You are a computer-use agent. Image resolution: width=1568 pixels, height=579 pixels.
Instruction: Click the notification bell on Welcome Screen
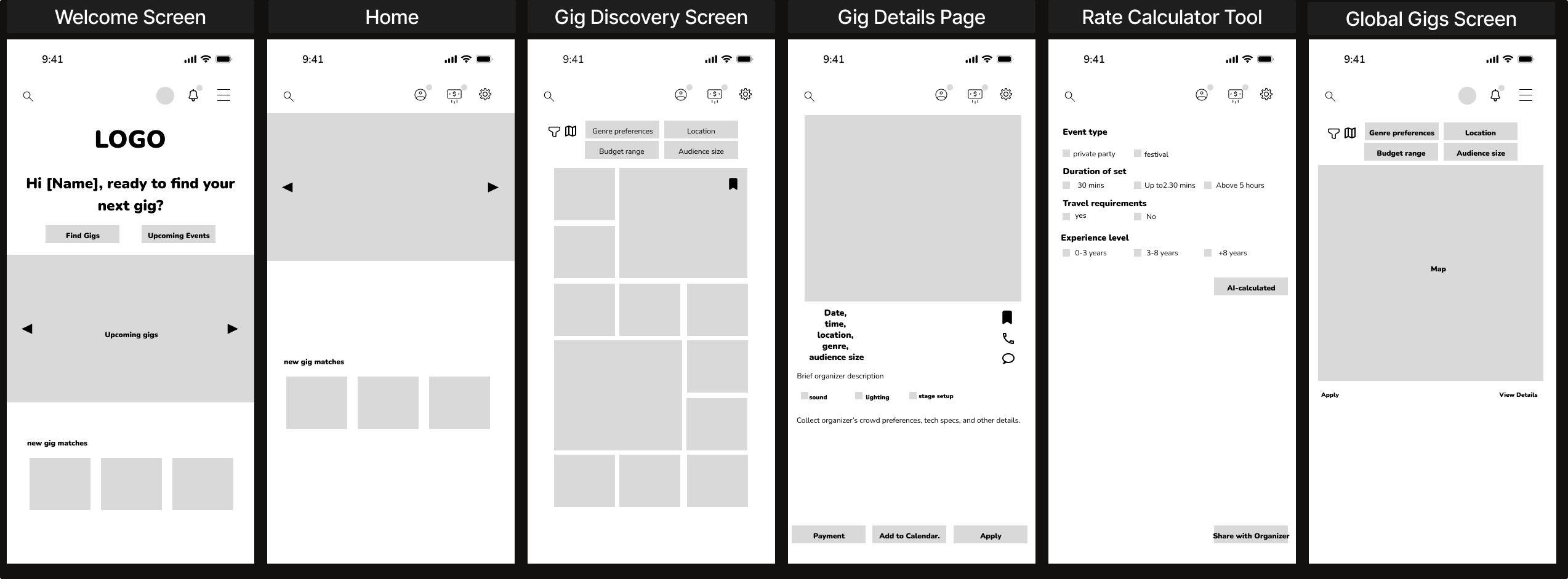pyautogui.click(x=193, y=95)
